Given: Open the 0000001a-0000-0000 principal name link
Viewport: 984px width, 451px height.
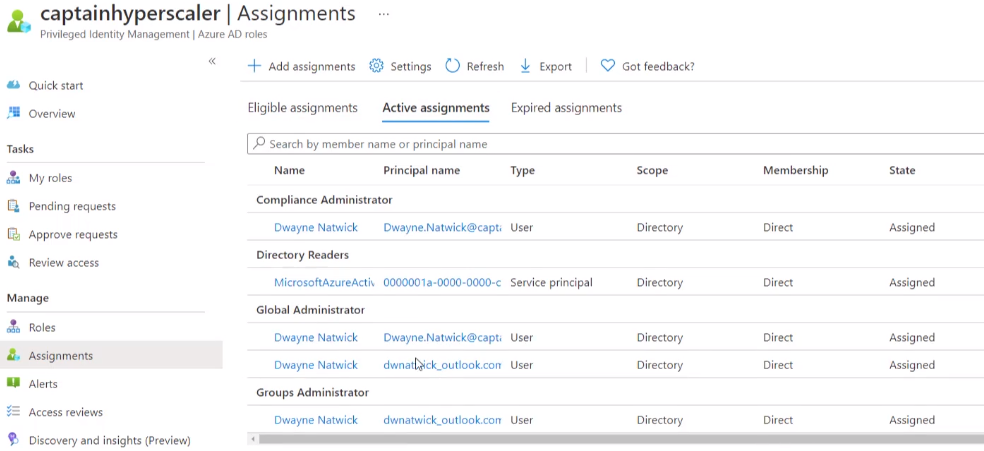Looking at the screenshot, I should [442, 282].
